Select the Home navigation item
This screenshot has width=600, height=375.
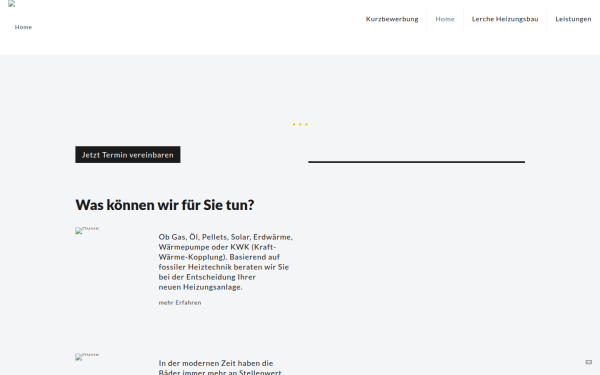point(445,19)
